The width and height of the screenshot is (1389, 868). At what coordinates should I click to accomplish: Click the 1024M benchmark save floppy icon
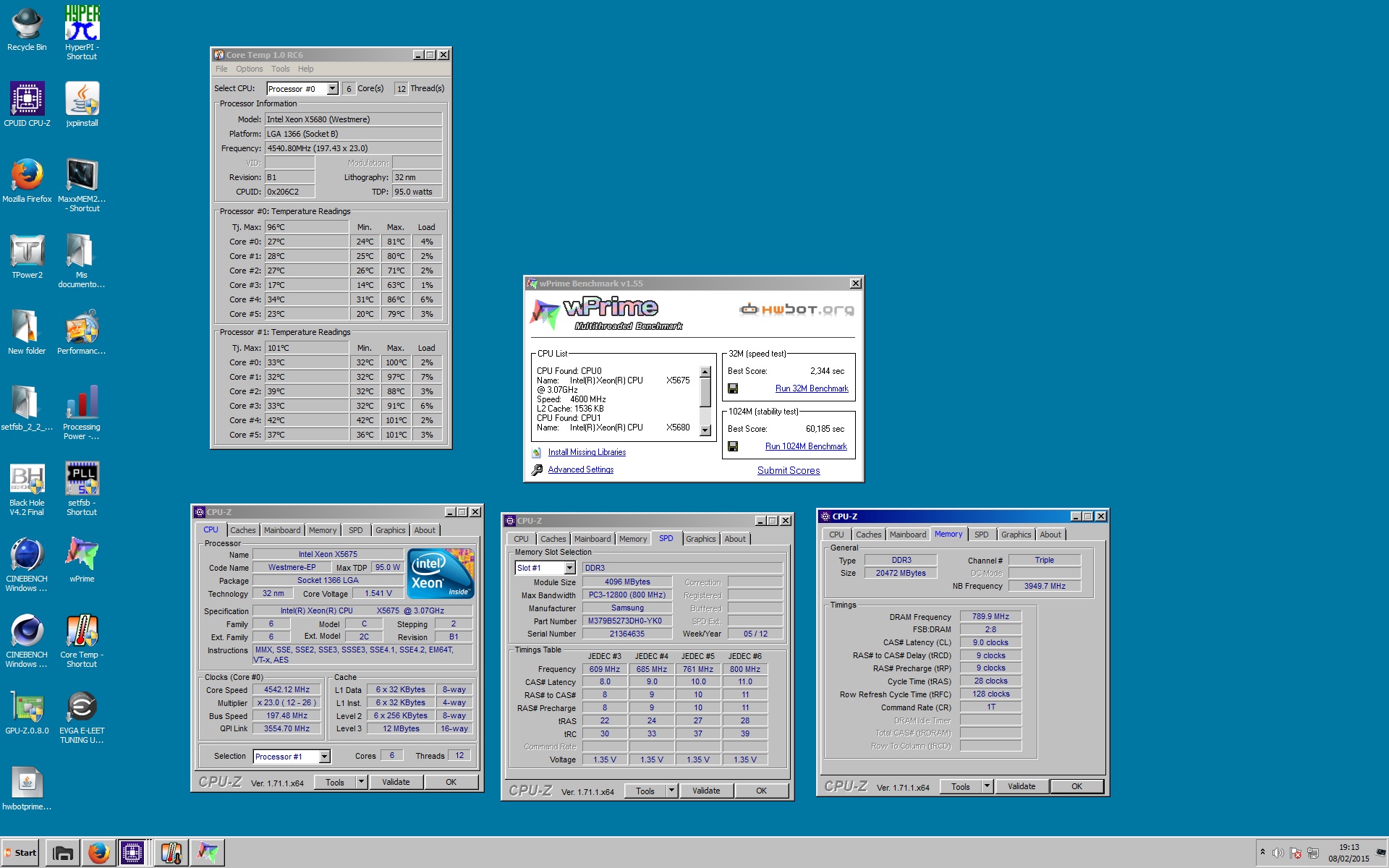click(733, 446)
